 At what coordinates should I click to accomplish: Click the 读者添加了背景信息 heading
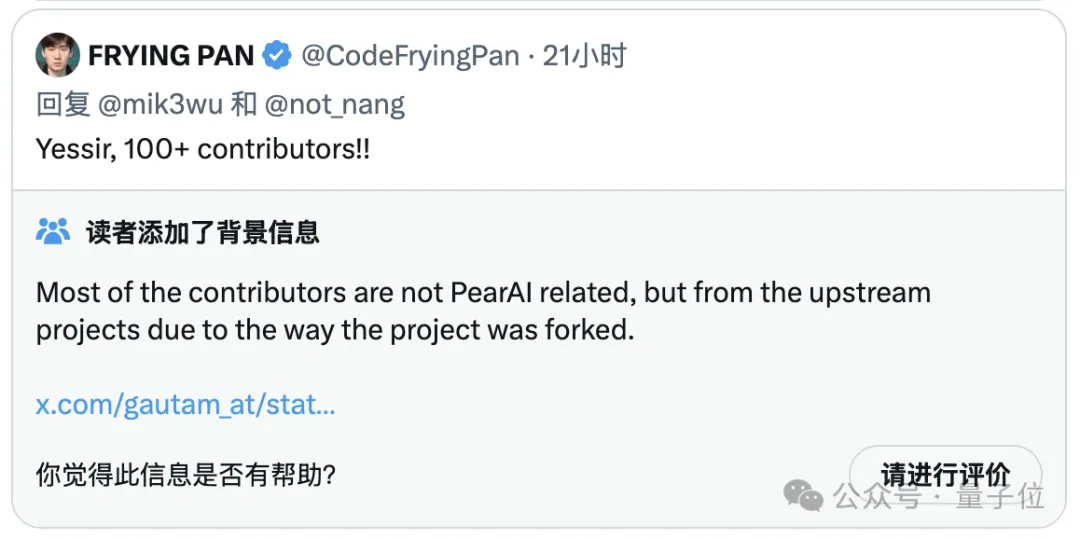click(x=202, y=233)
